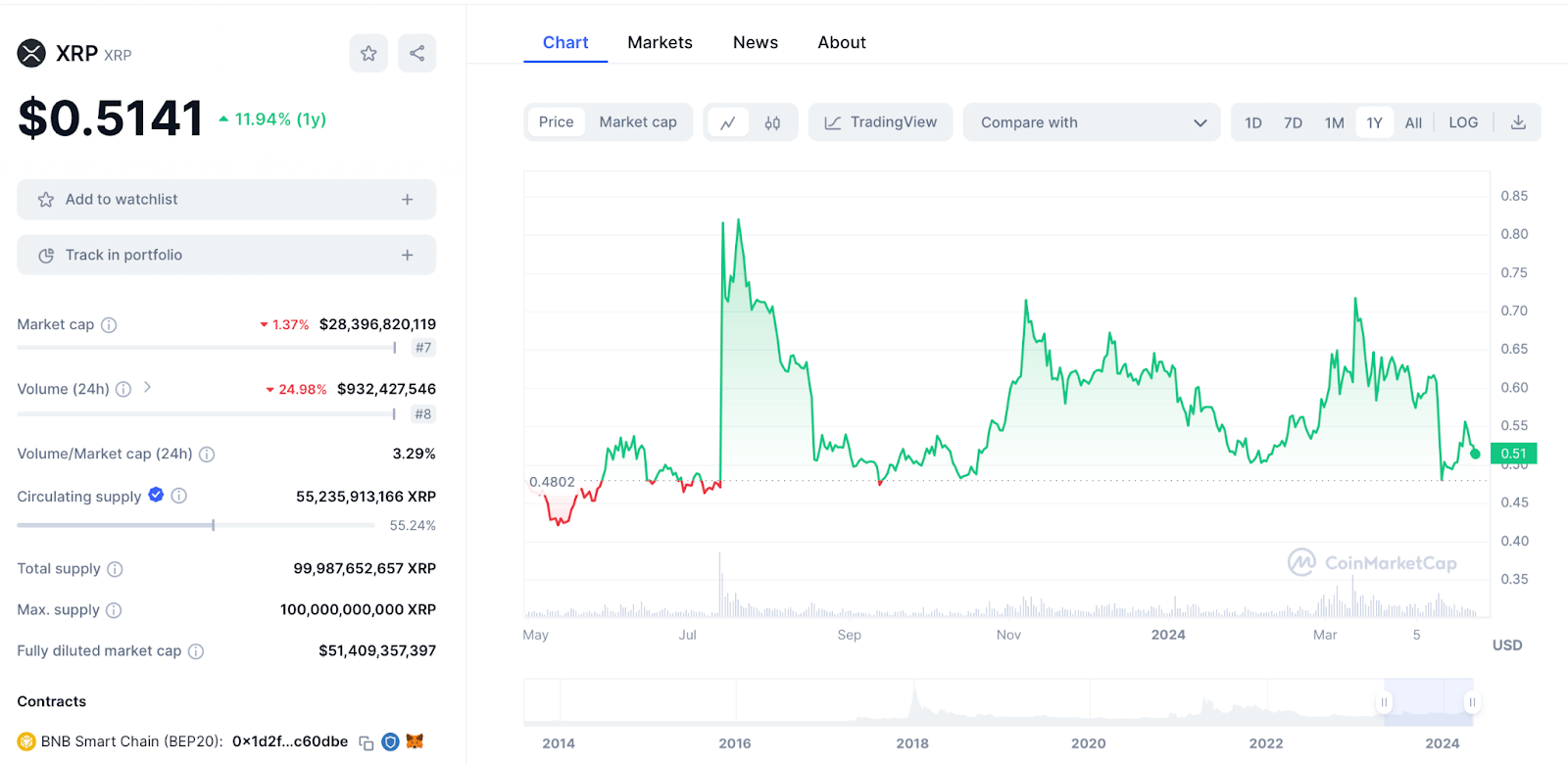The image size is (1568, 764).
Task: Click the #8 volume rank badge
Action: 423,414
